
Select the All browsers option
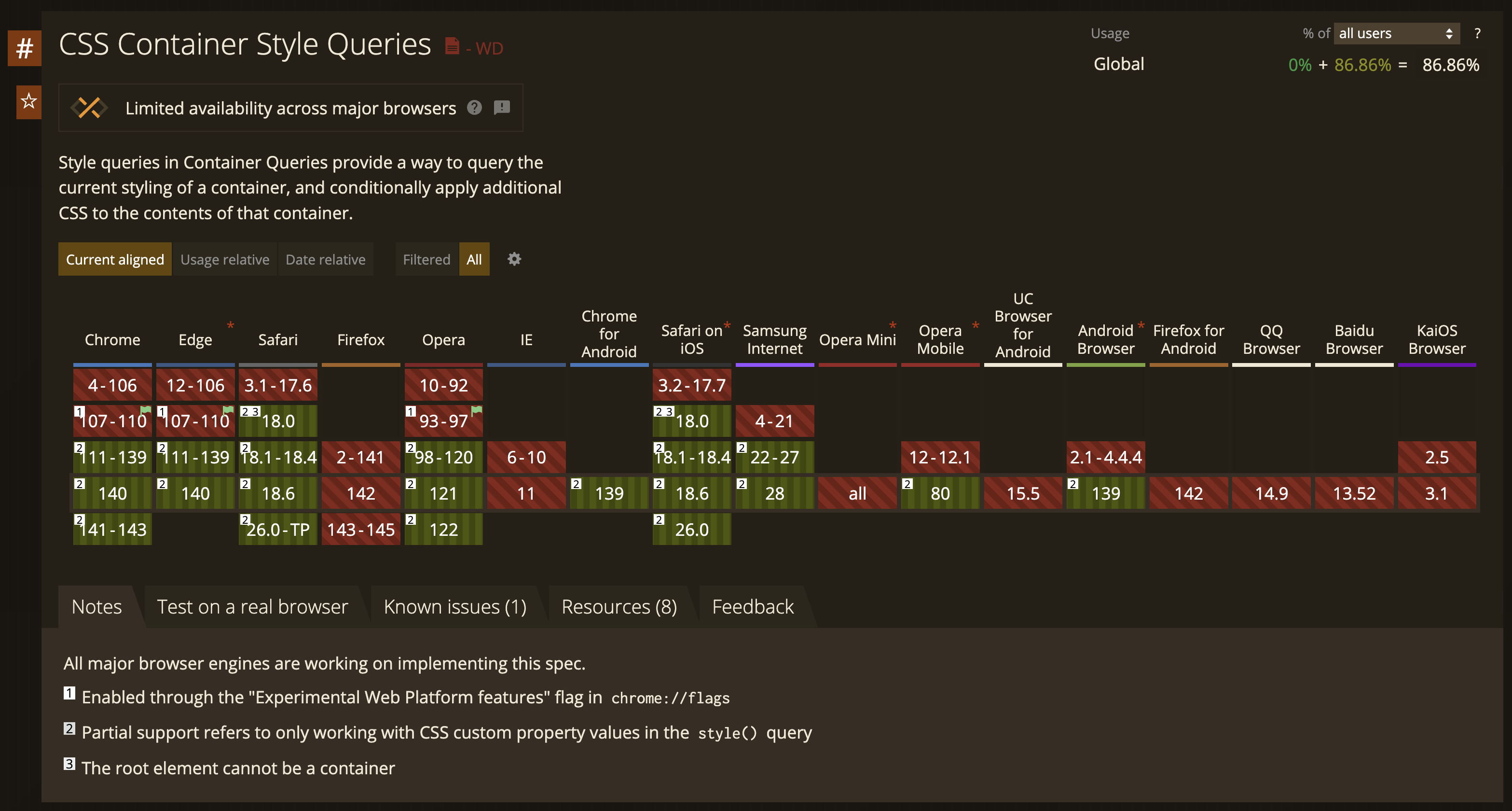[474, 259]
